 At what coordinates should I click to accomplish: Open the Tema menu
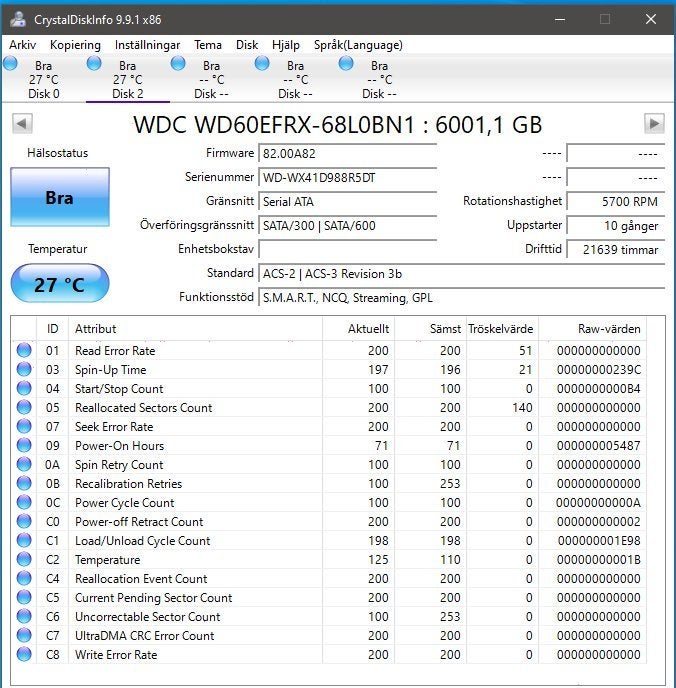click(208, 45)
